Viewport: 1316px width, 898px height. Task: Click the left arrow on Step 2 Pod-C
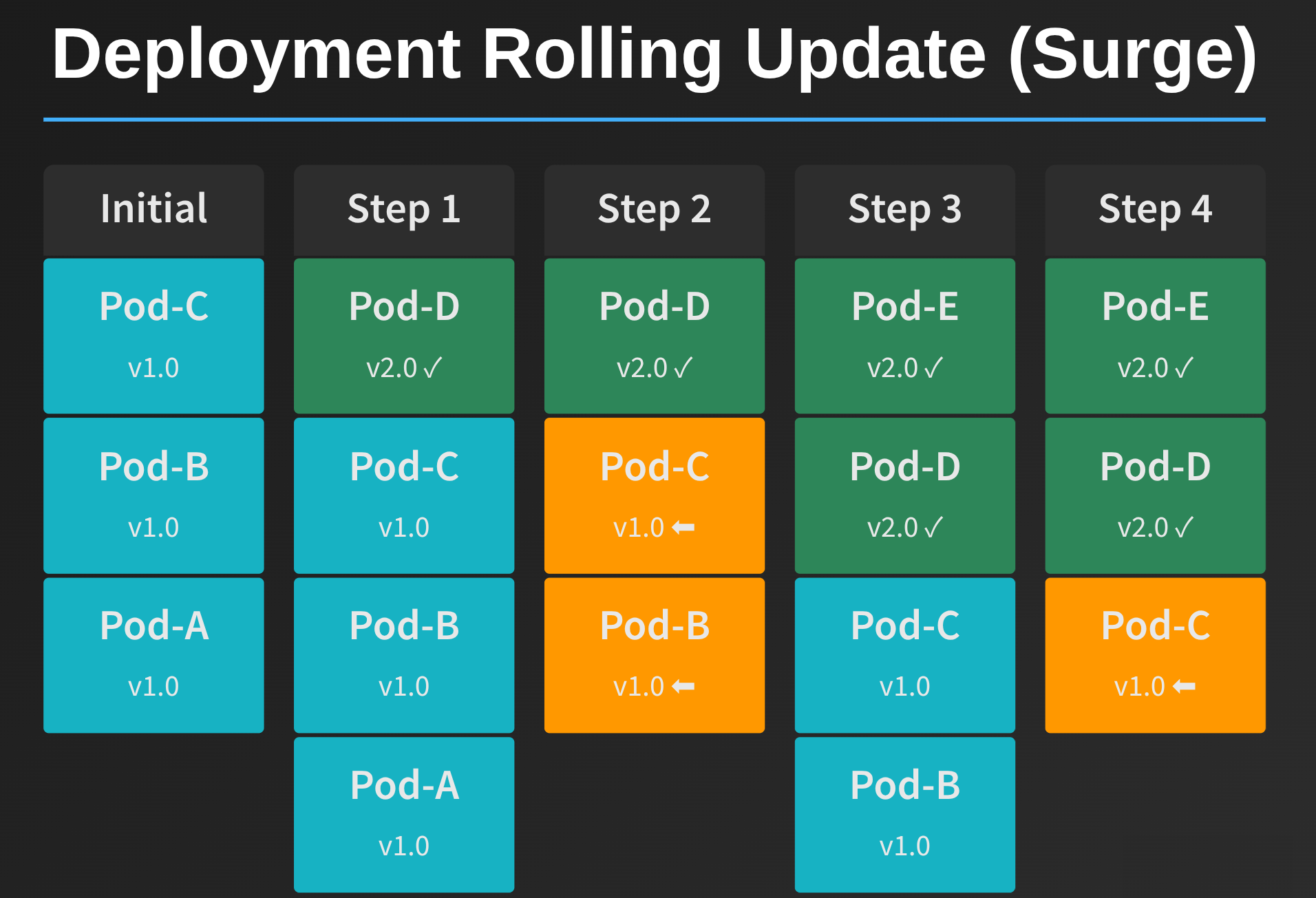683,528
